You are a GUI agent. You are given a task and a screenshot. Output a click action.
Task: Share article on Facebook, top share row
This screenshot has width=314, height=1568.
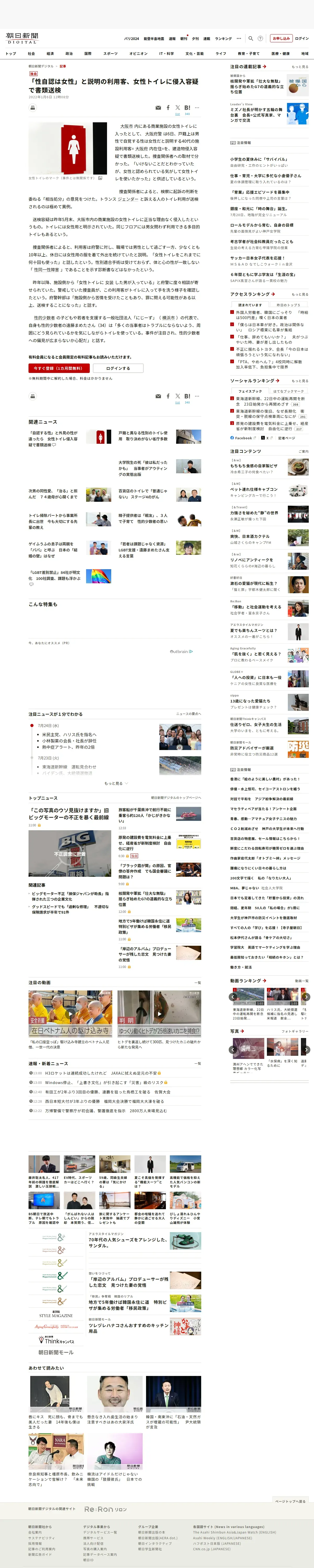[168, 108]
